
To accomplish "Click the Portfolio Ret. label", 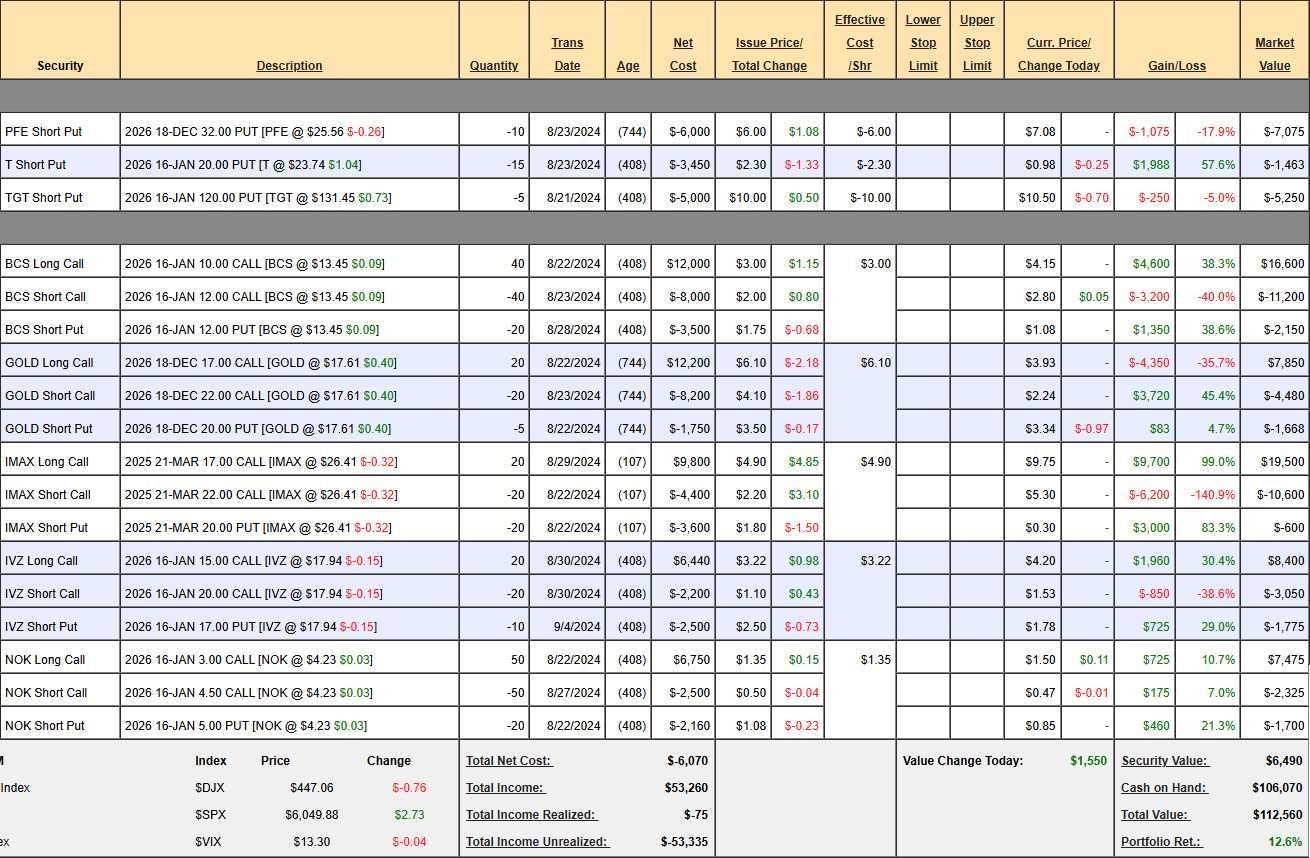I will [x=1161, y=842].
